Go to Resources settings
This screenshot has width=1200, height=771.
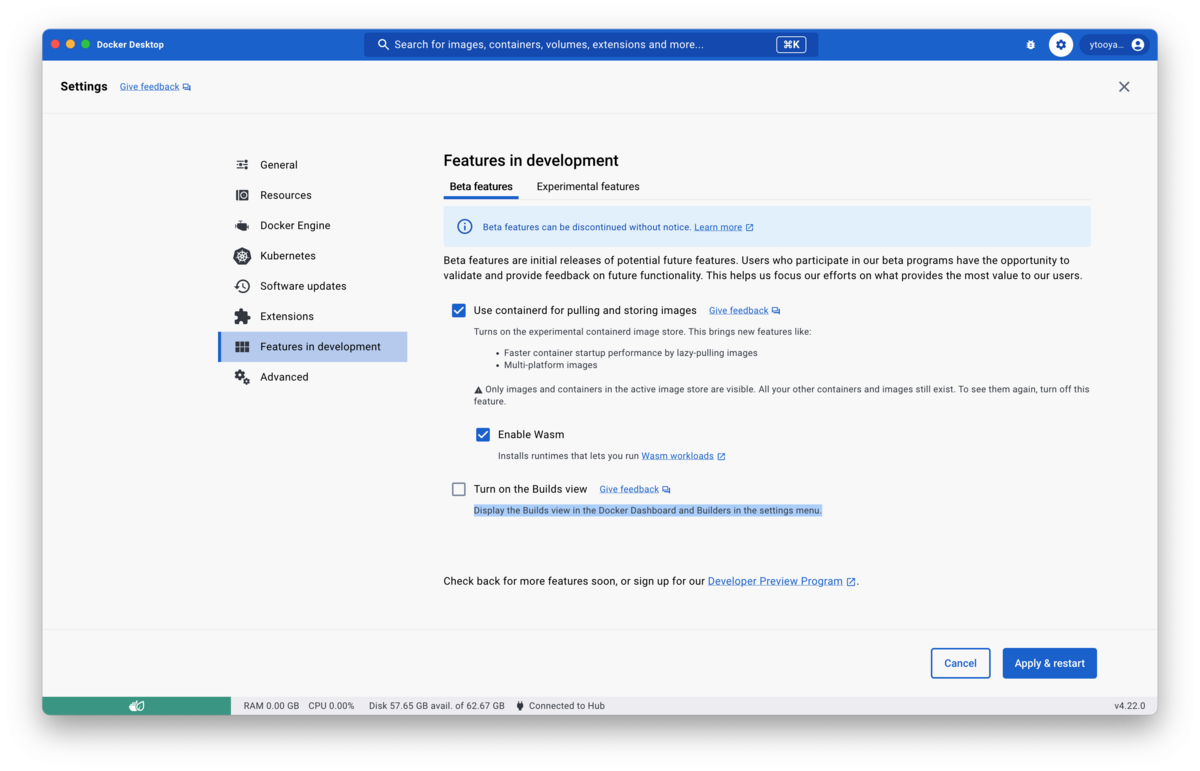[313, 195]
